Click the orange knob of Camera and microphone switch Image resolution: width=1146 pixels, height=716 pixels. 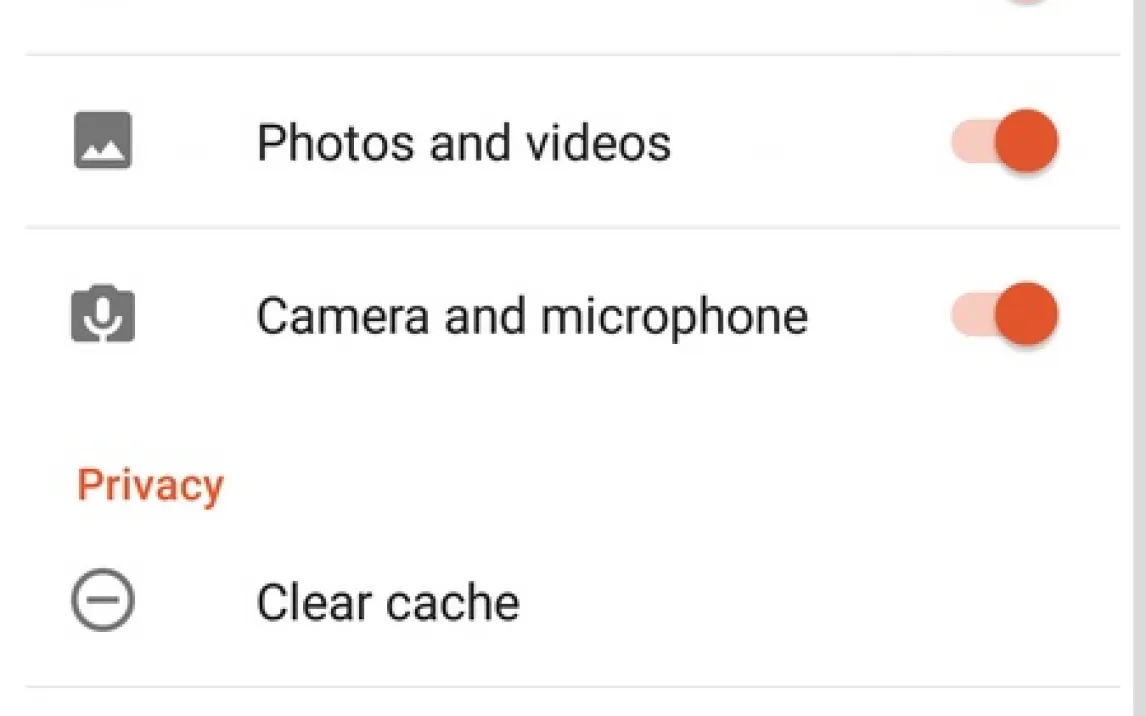coord(1027,315)
